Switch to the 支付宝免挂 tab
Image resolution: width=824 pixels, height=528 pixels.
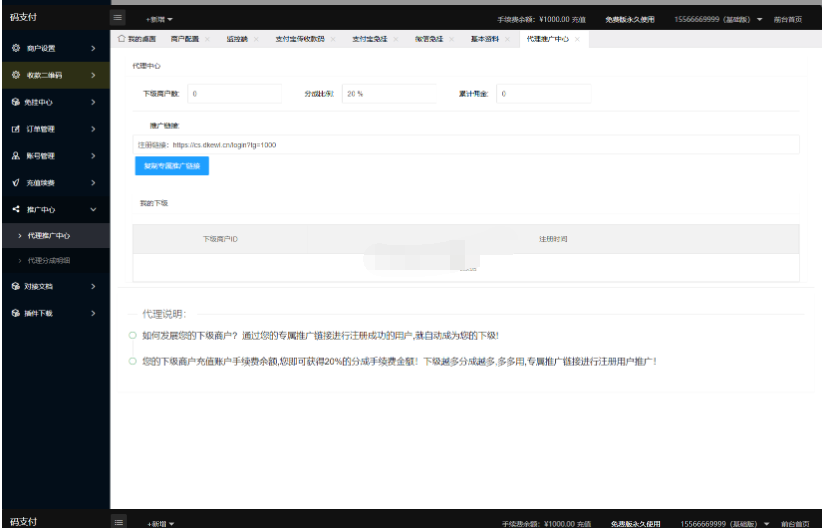coord(369,39)
